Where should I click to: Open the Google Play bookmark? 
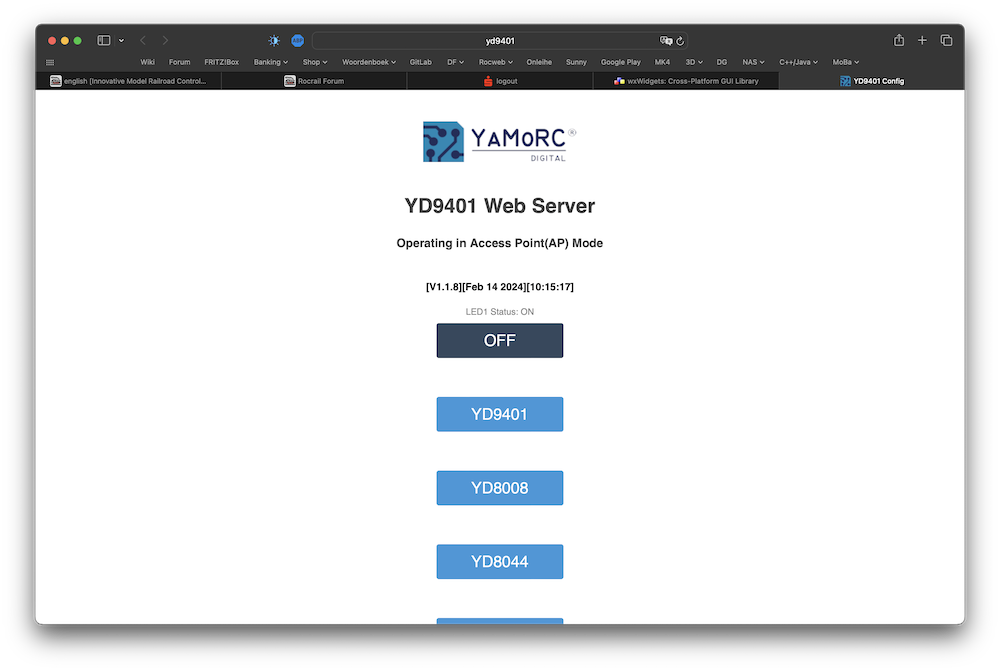coord(621,62)
